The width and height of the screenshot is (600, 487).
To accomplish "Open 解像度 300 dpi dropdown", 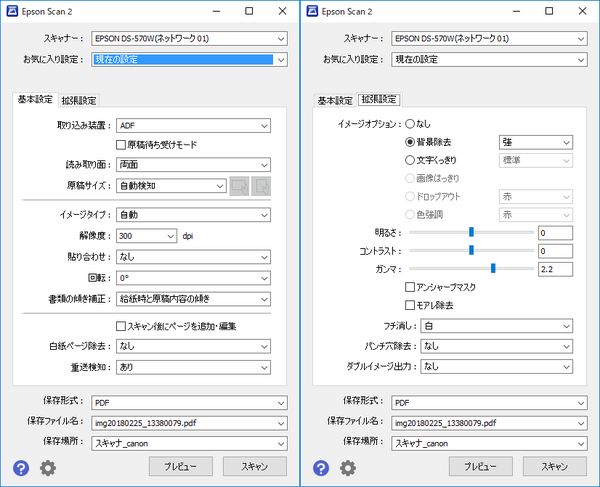I will click(147, 236).
